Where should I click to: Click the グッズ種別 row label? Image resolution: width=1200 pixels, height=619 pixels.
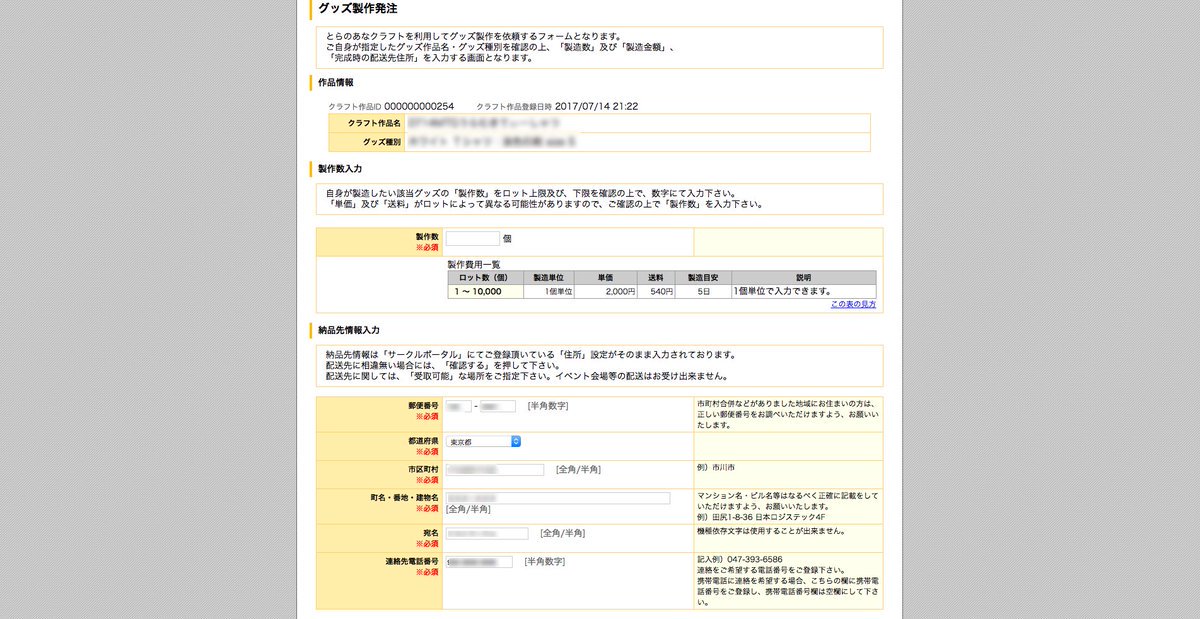point(381,142)
